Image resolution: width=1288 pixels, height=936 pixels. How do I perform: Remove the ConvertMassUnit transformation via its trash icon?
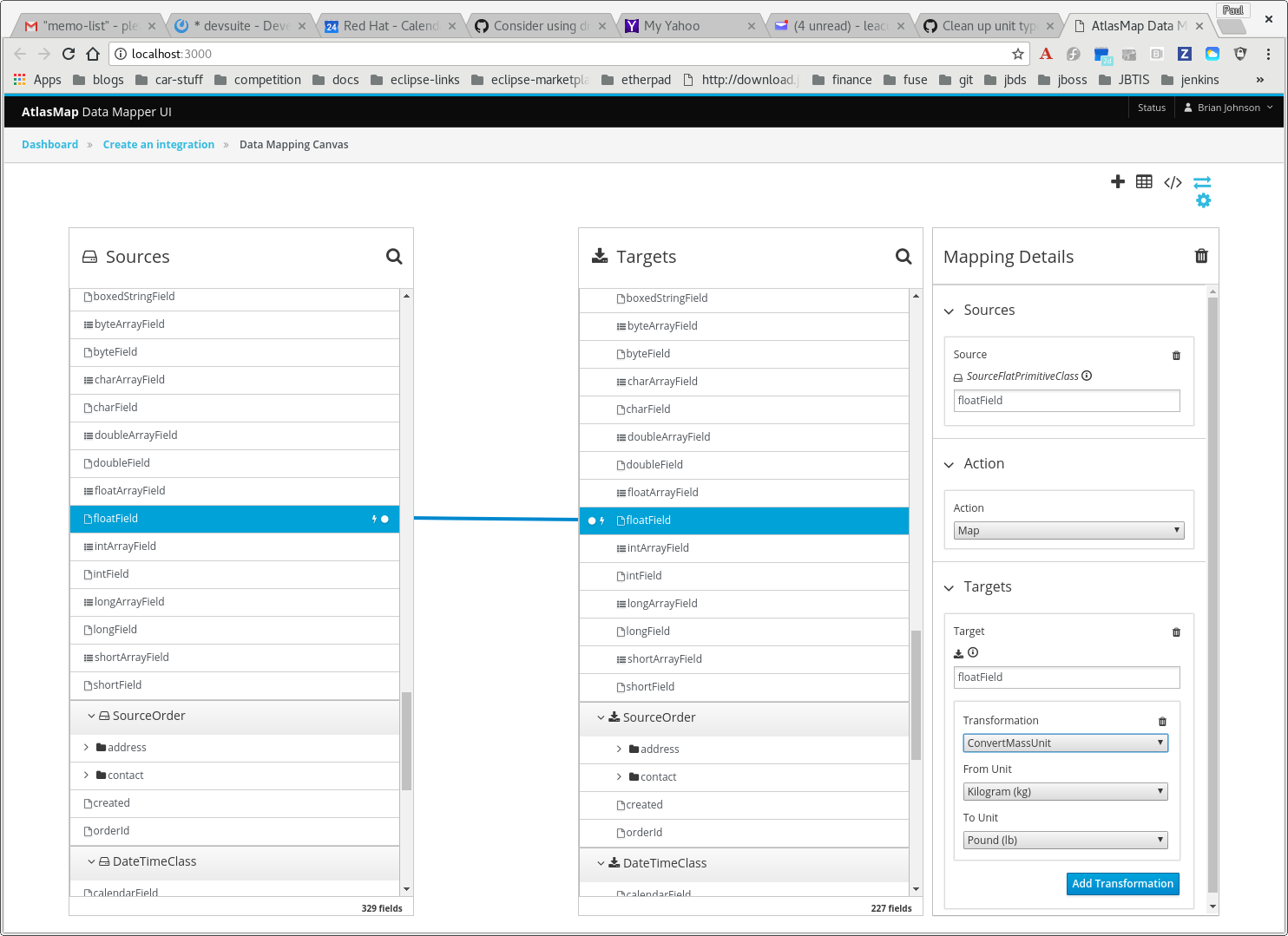(x=1164, y=721)
